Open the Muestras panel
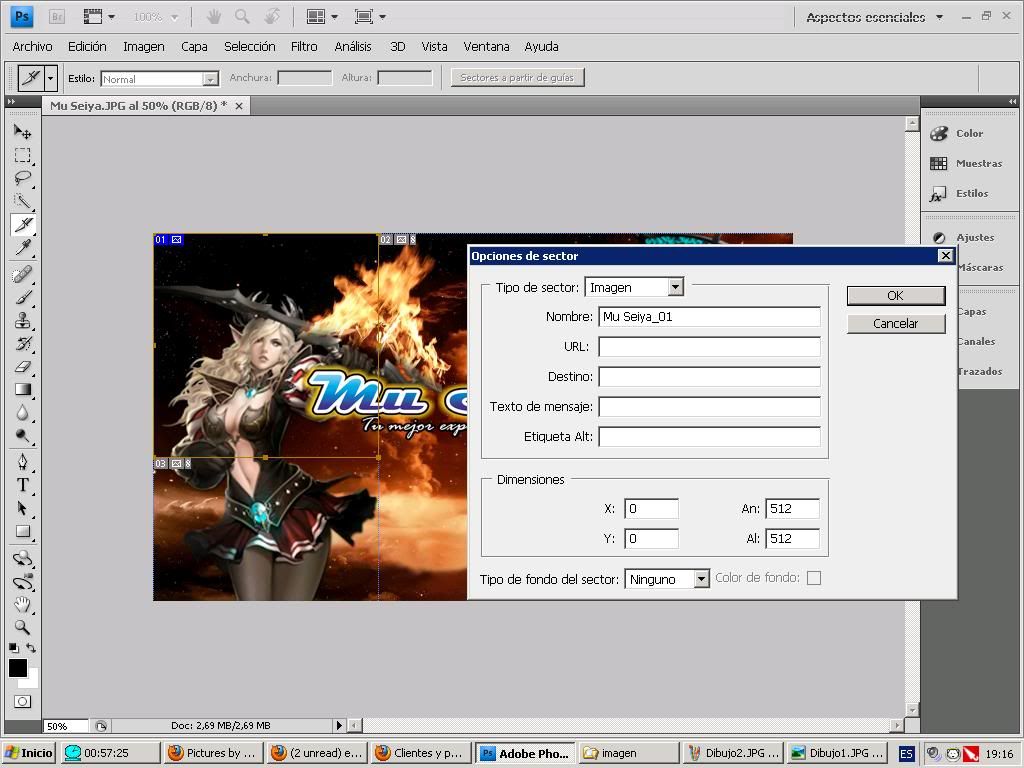Screen dimensions: 1024x768 click(x=968, y=163)
